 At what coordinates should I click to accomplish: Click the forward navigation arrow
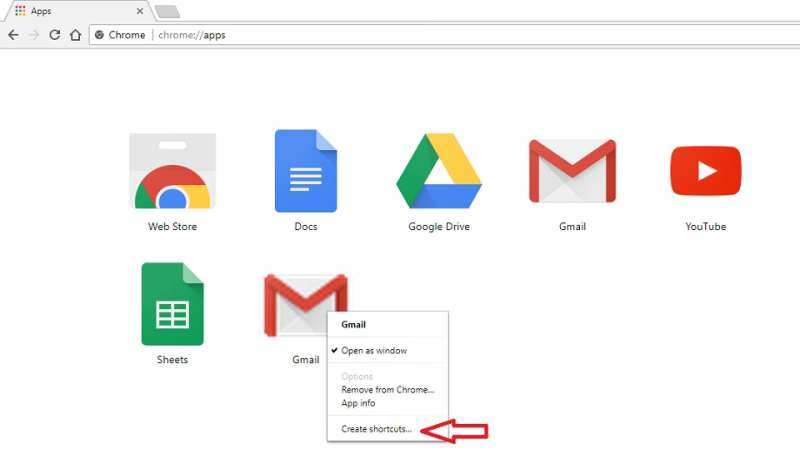tap(34, 35)
